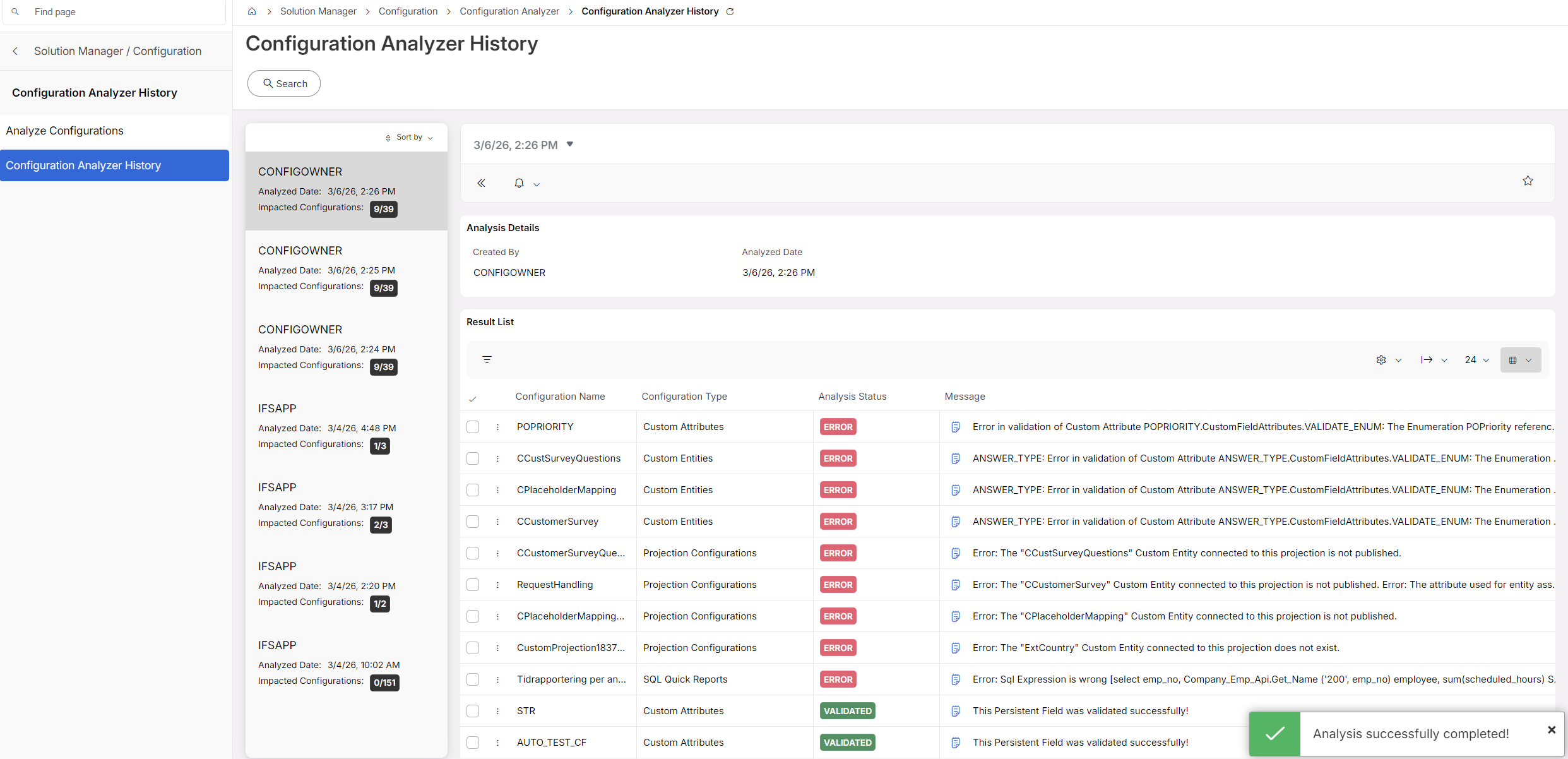This screenshot has width=1568, height=759.
Task: Click the select-all checkmark in table header
Action: [473, 398]
